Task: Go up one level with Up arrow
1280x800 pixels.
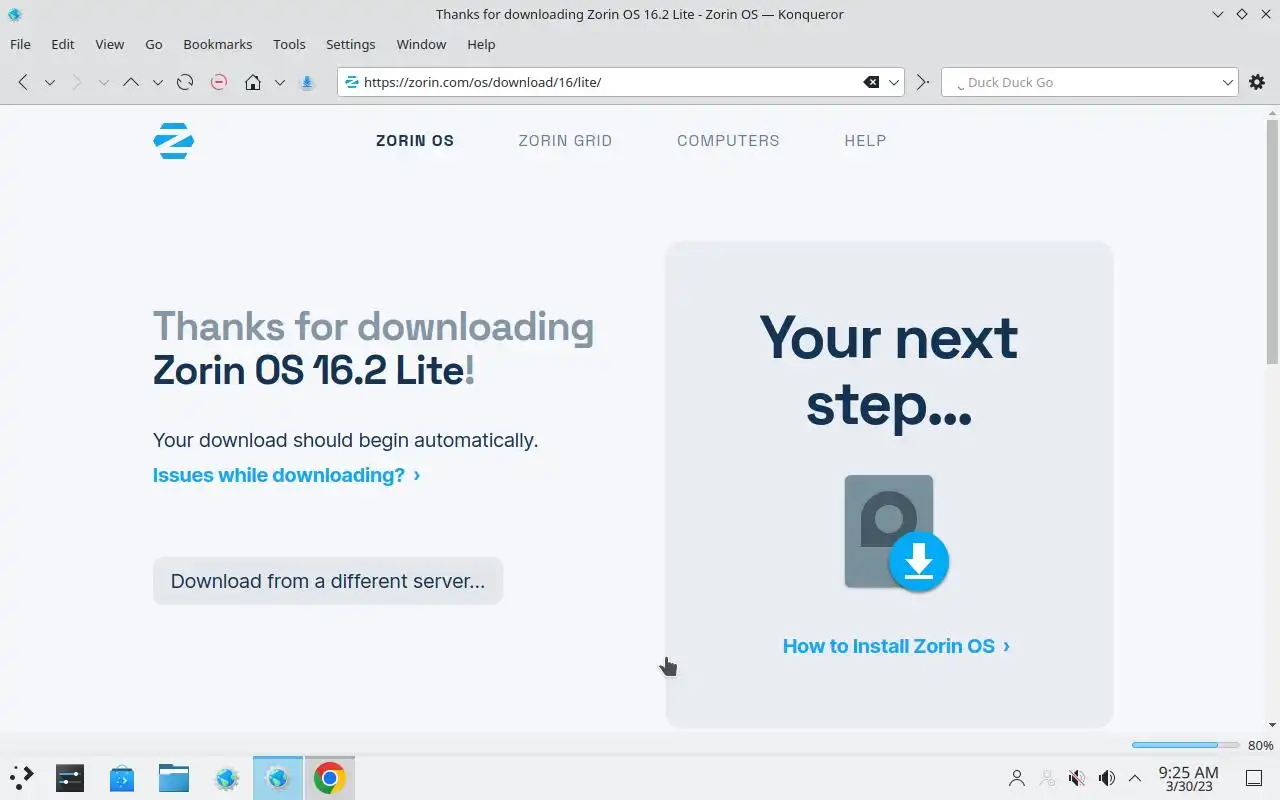Action: pos(131,82)
